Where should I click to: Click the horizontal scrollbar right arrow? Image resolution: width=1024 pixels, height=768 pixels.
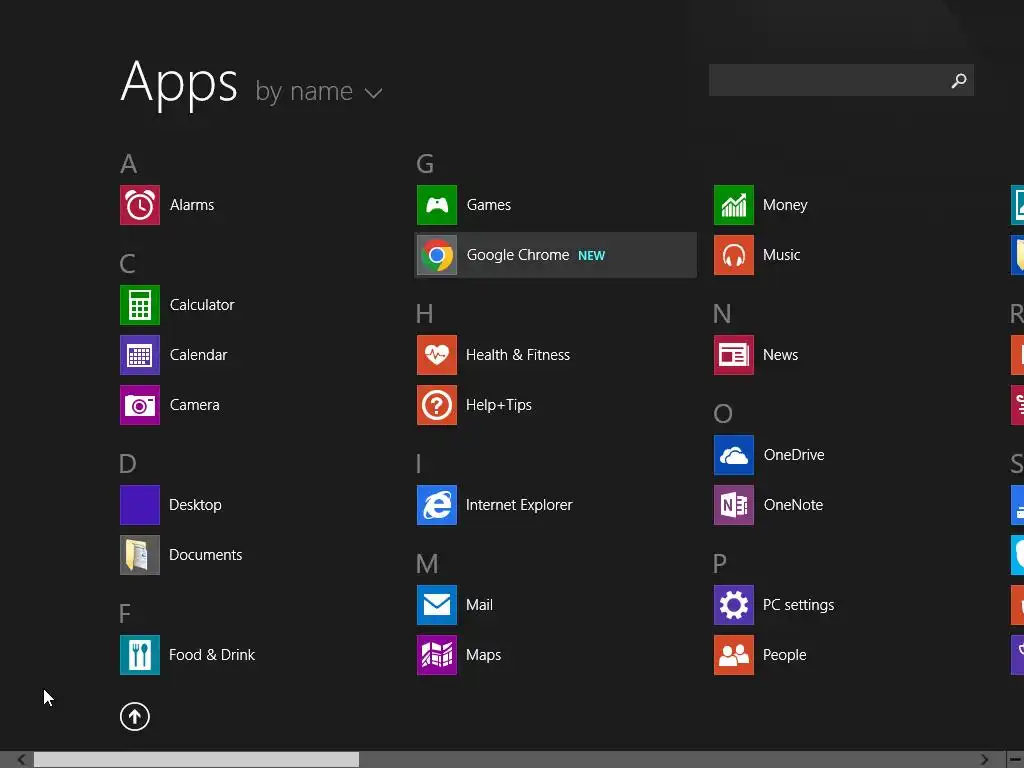coord(984,760)
